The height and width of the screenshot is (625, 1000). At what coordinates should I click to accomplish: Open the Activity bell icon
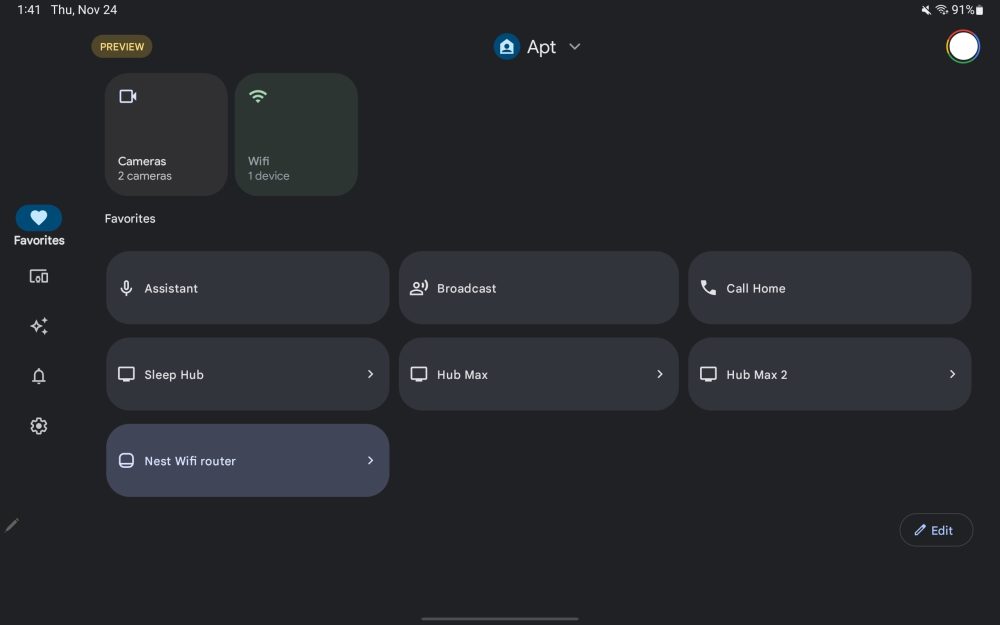[x=39, y=376]
